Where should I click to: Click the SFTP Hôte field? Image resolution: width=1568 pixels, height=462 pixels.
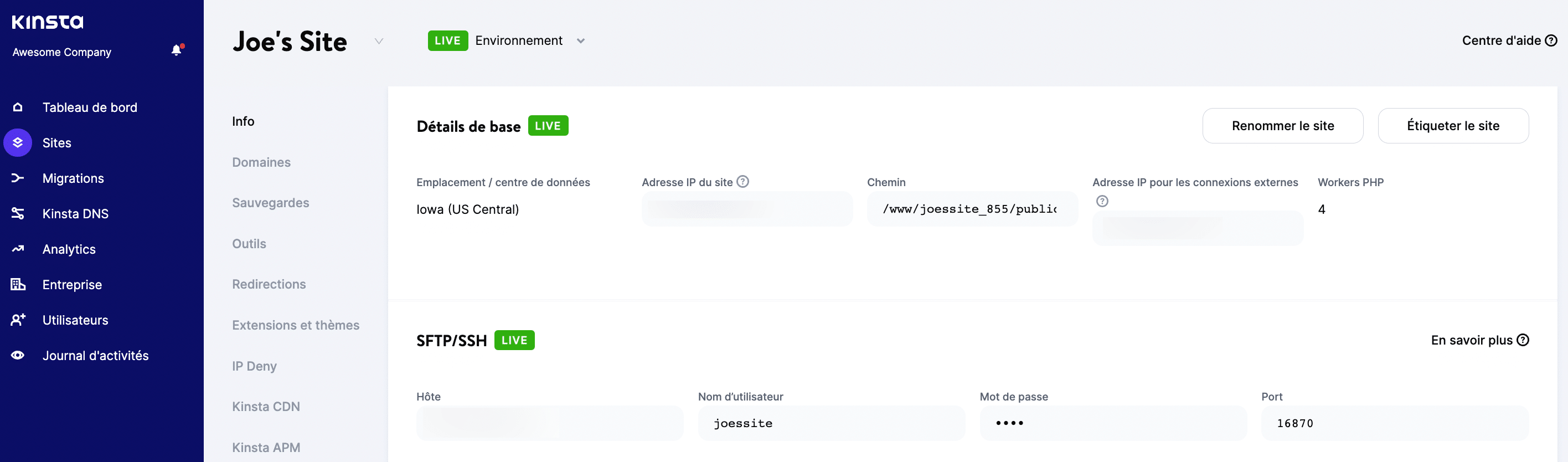tap(550, 423)
